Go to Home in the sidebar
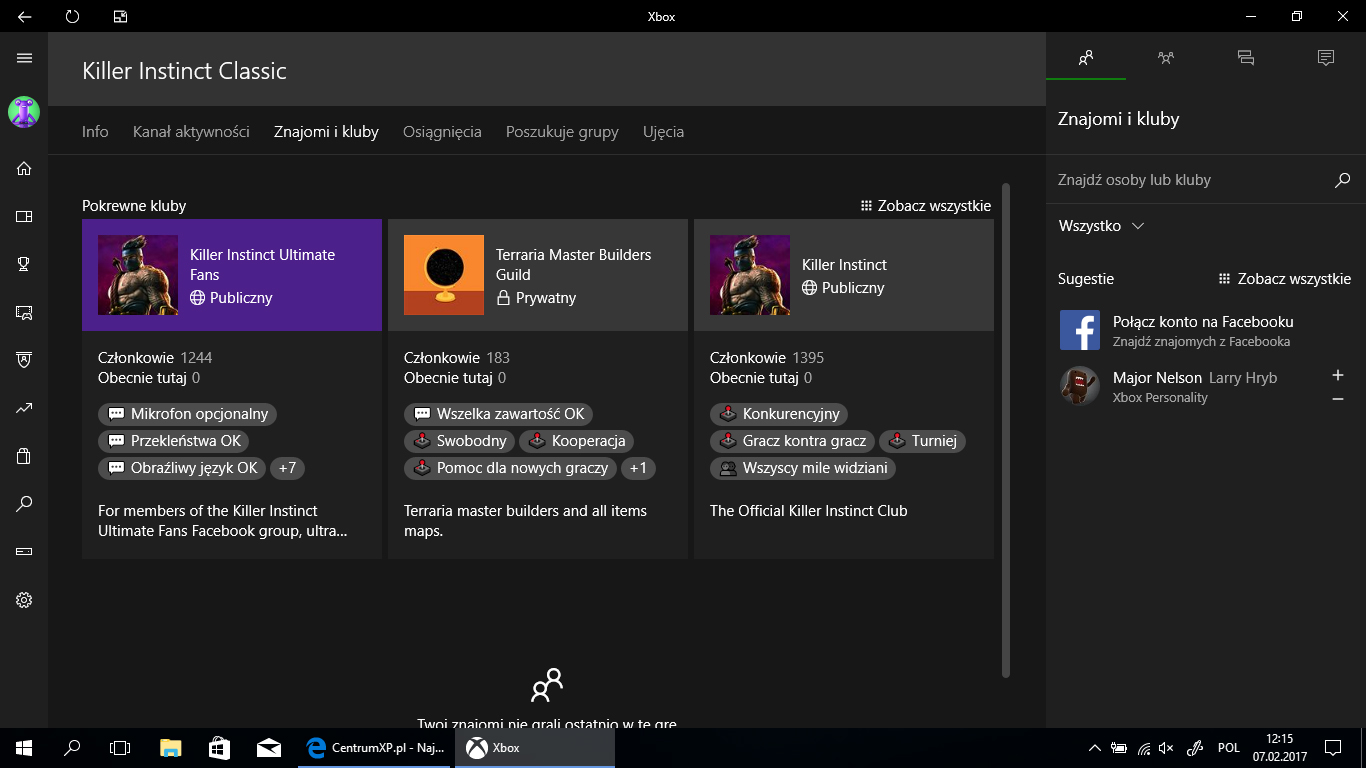 pyautogui.click(x=24, y=168)
